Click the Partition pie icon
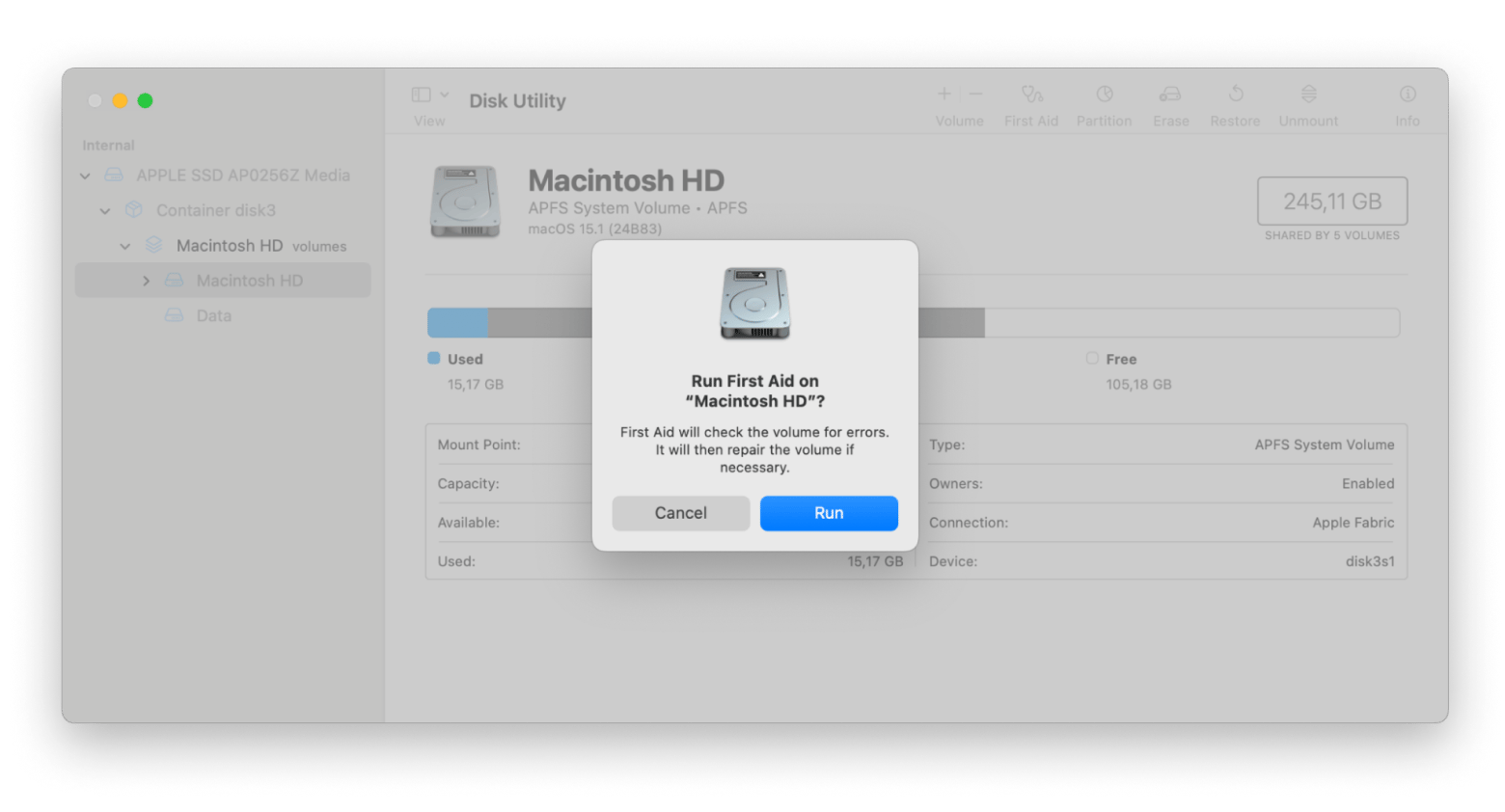 tap(1105, 94)
